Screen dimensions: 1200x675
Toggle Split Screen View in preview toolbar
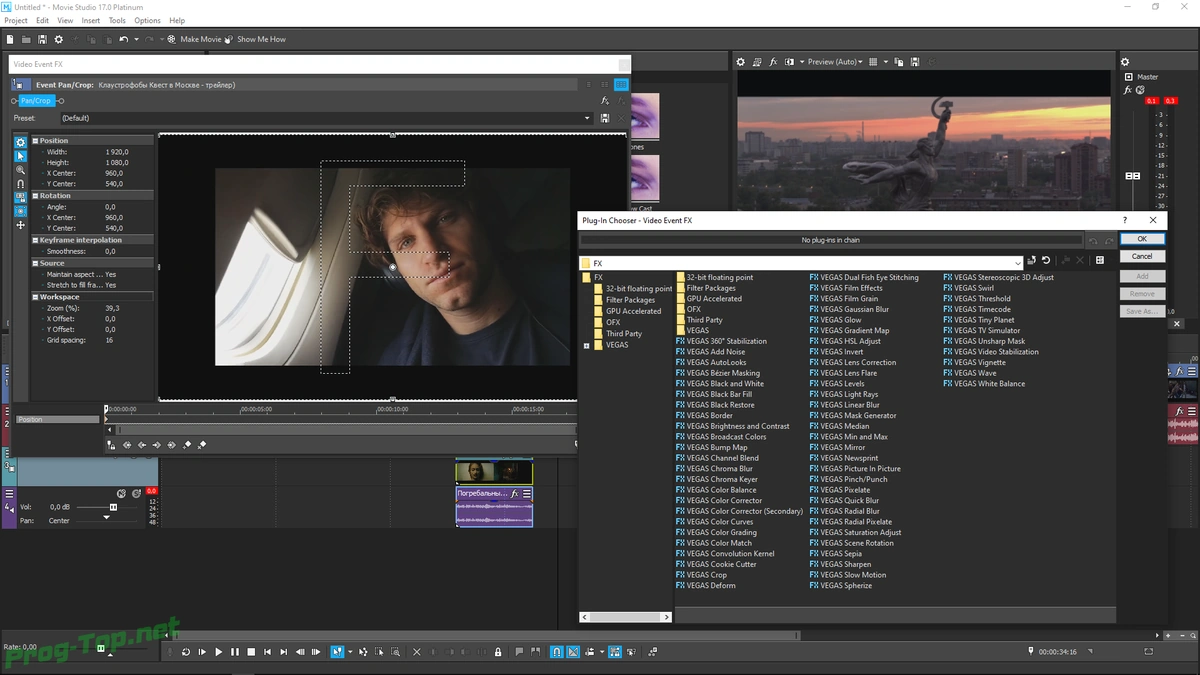click(791, 62)
